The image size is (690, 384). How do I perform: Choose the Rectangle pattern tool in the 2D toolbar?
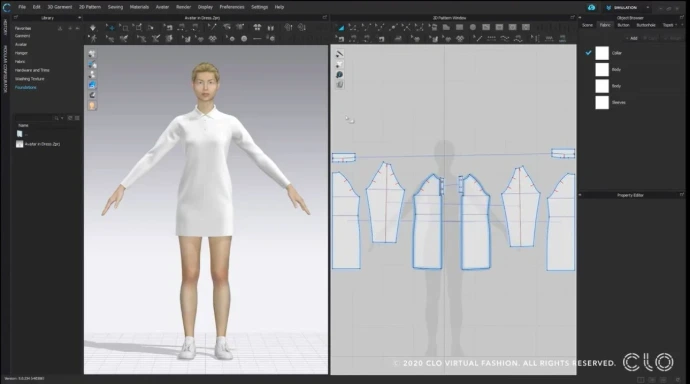459,27
